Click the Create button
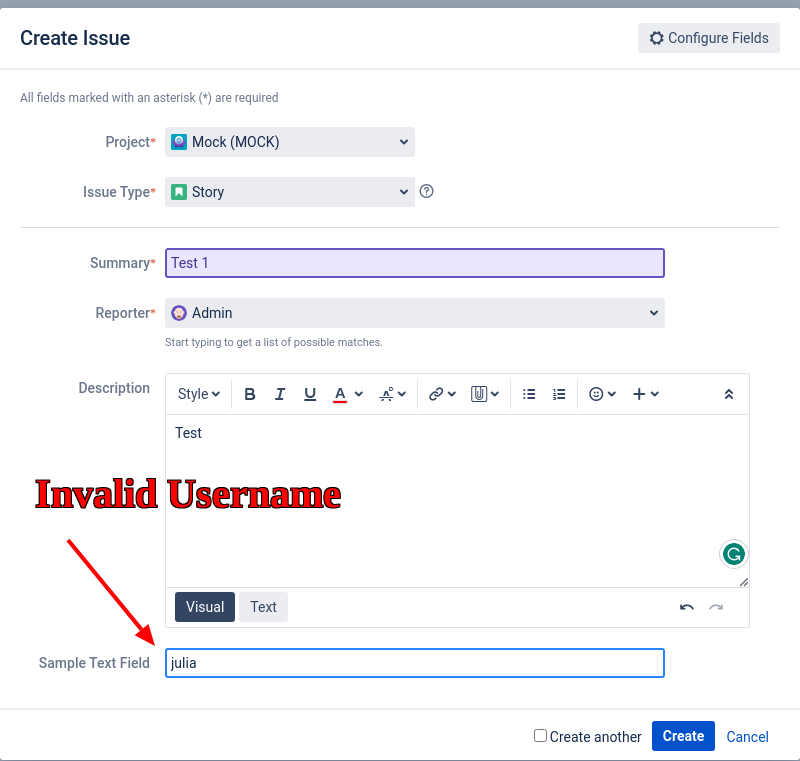Screen dimensions: 800x761 click(x=683, y=736)
